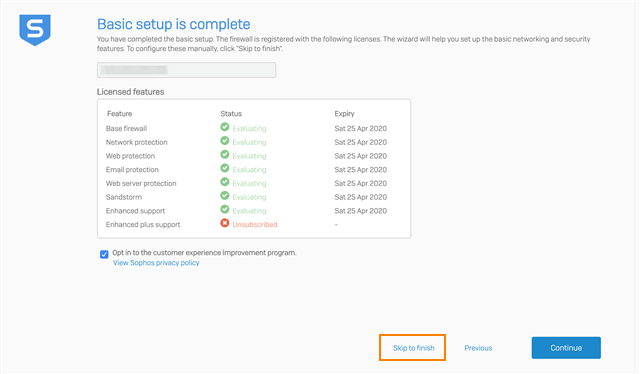The height and width of the screenshot is (374, 640).
Task: Go back with Previous link
Action: point(478,348)
